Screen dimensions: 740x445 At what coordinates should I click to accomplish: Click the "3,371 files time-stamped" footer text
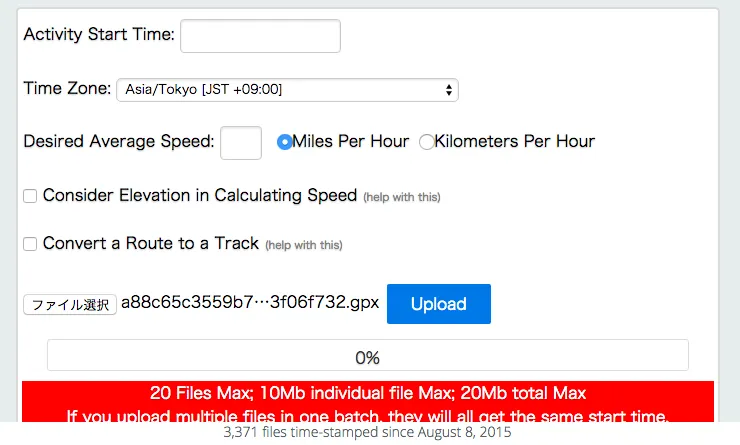tap(367, 433)
